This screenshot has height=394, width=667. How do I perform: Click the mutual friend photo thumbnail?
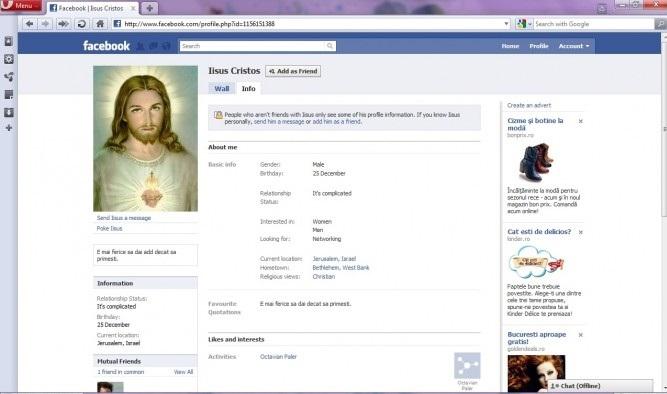[x=110, y=387]
